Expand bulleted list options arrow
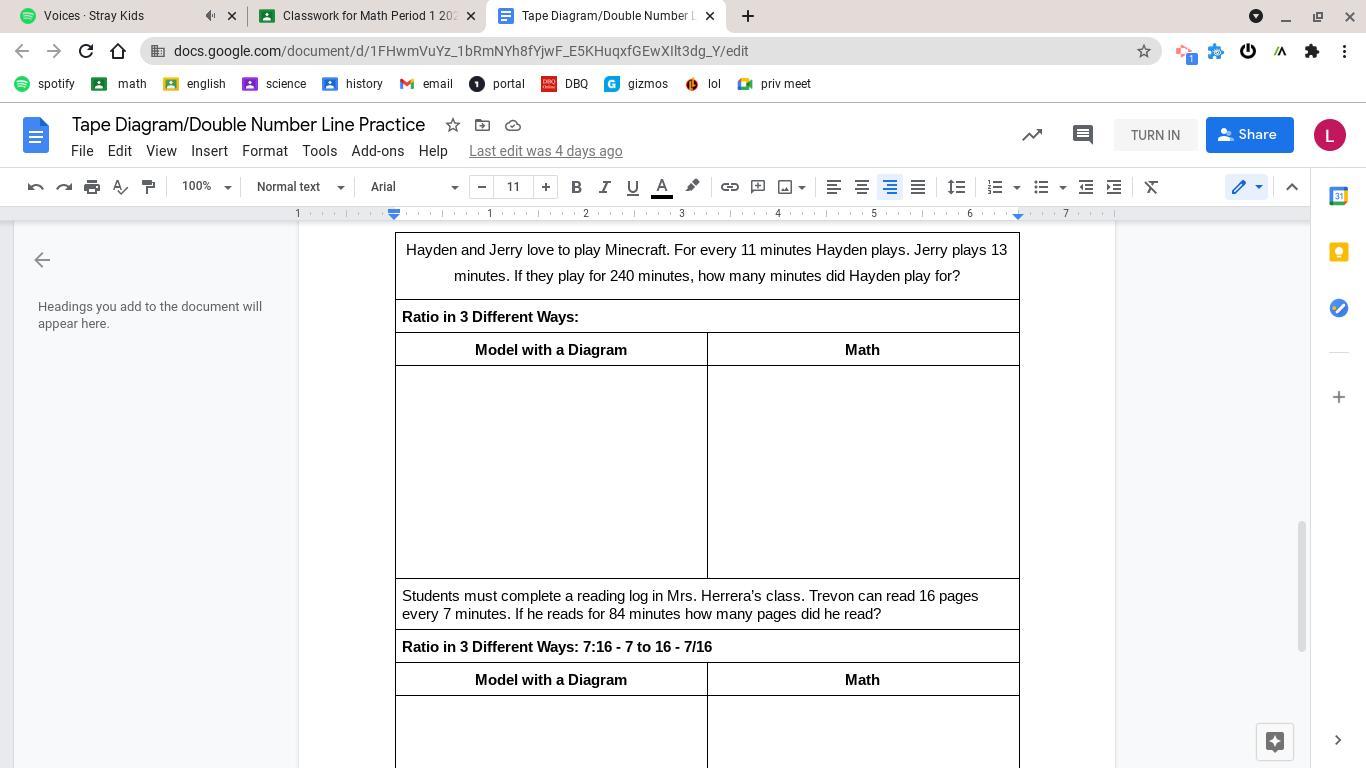 [x=1062, y=187]
